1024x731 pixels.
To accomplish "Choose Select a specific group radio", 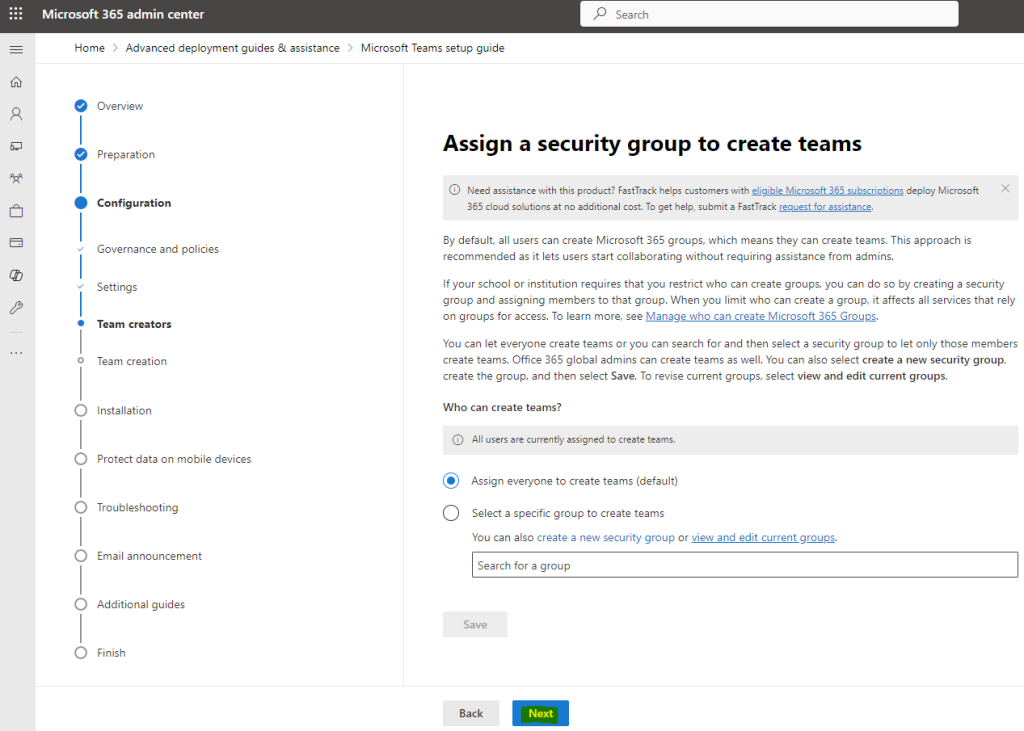I will coord(451,513).
